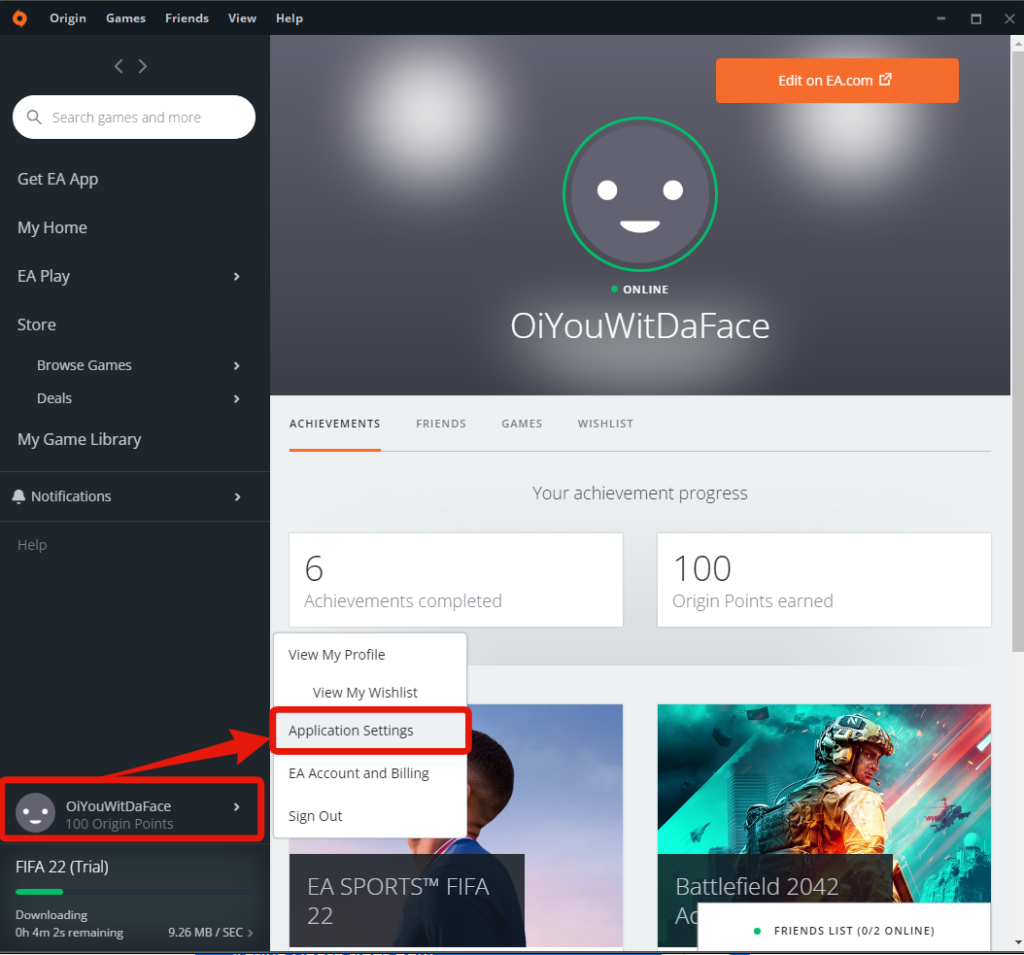Open Application Settings
This screenshot has height=955, width=1024.
point(370,730)
